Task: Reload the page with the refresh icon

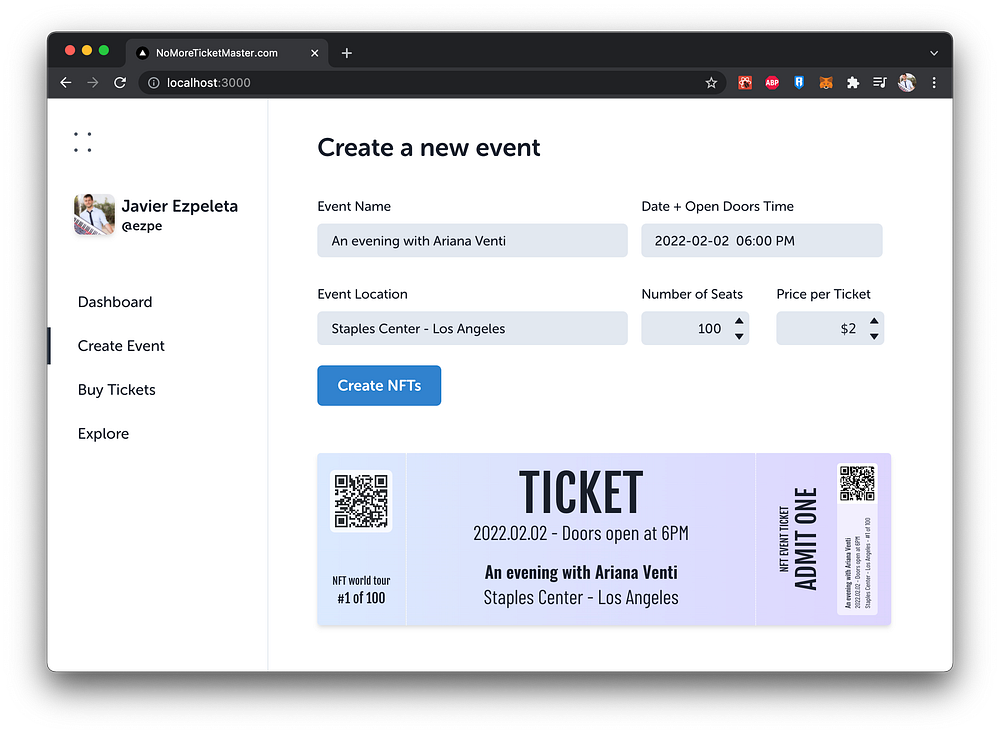Action: tap(120, 83)
